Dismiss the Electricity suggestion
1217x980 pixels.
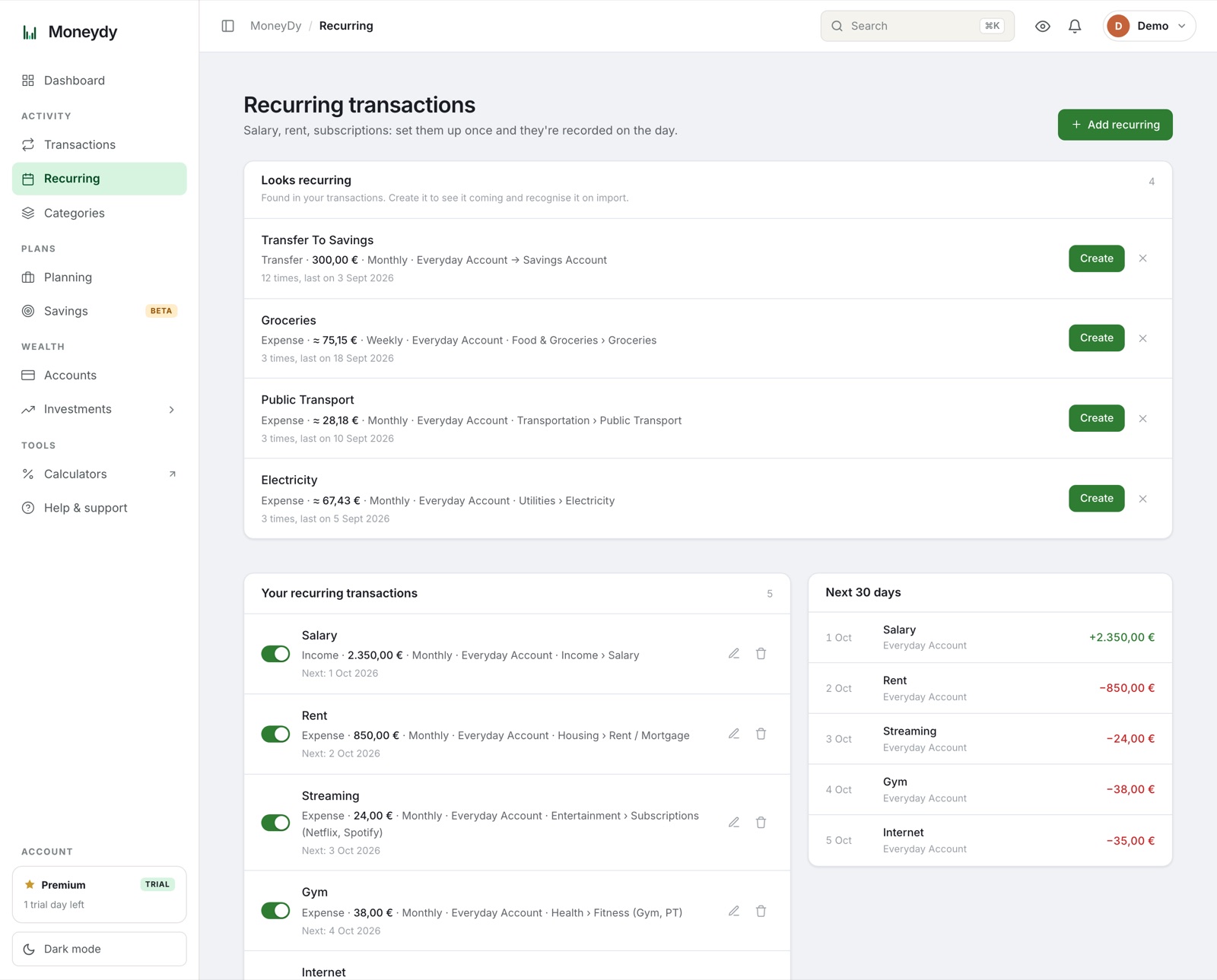[x=1142, y=499]
